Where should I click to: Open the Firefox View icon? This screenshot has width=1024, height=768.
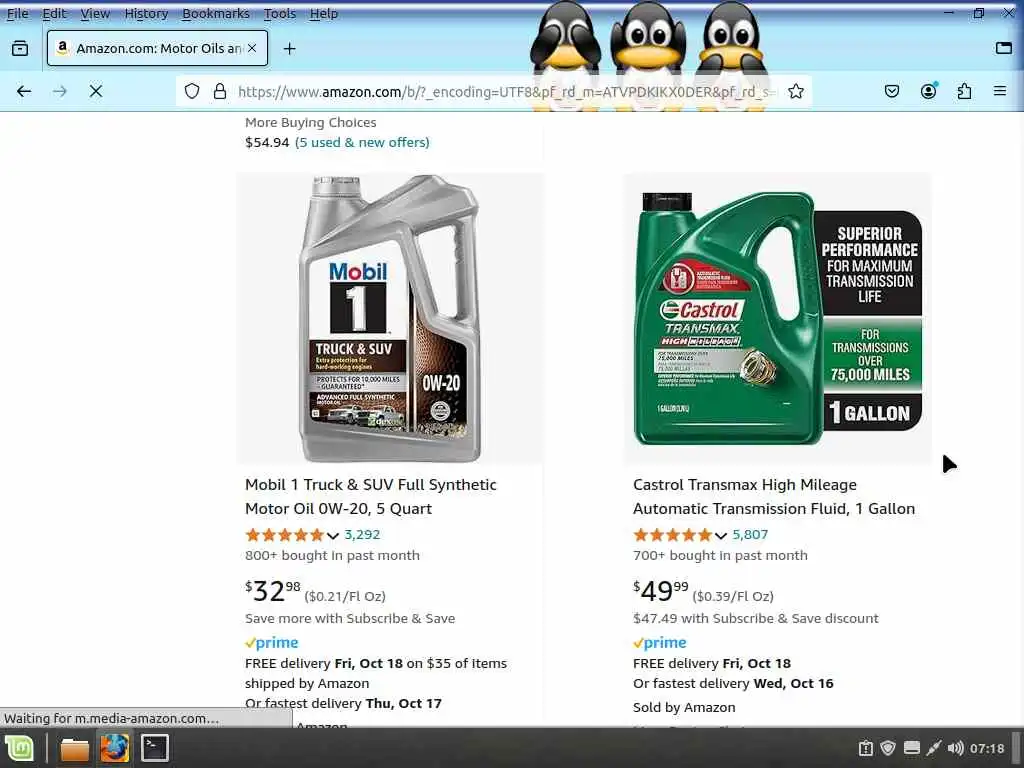[x=20, y=49]
